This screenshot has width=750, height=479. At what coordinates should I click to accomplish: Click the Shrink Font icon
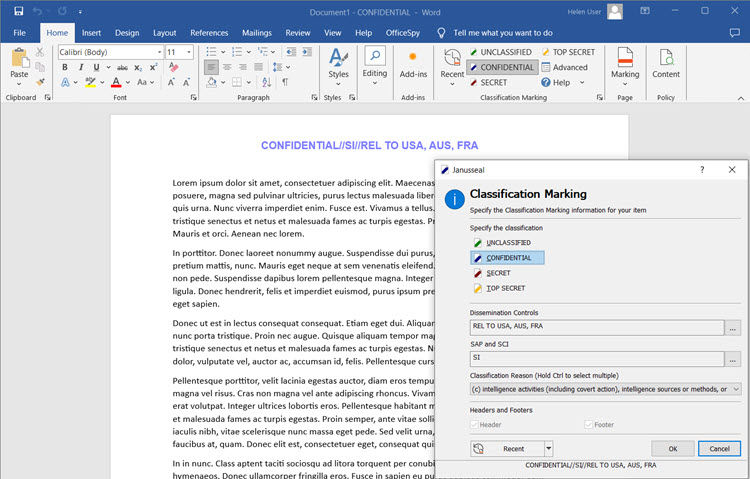(x=187, y=82)
